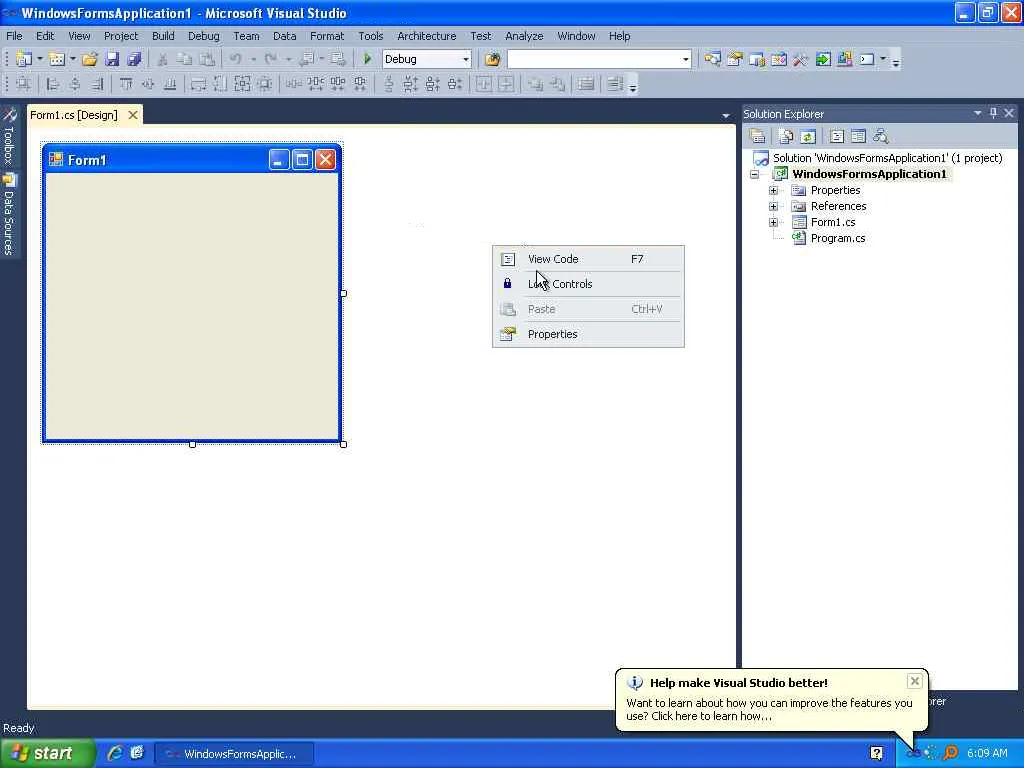Open the Data Sources side tab

point(9,214)
